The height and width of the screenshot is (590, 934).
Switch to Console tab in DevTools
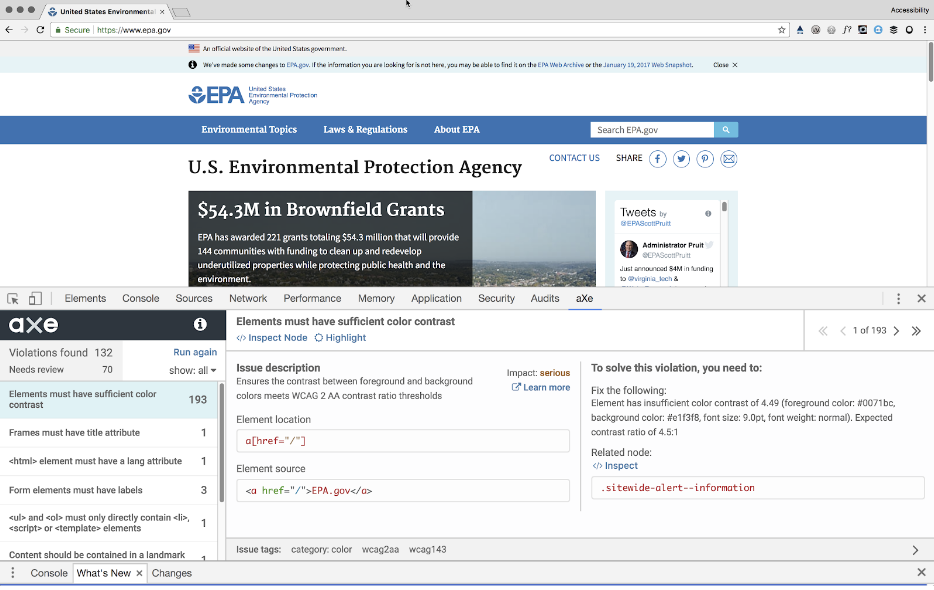141,299
